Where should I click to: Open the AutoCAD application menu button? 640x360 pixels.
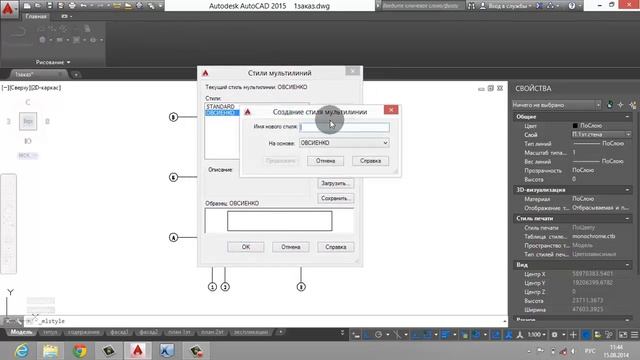(8, 9)
